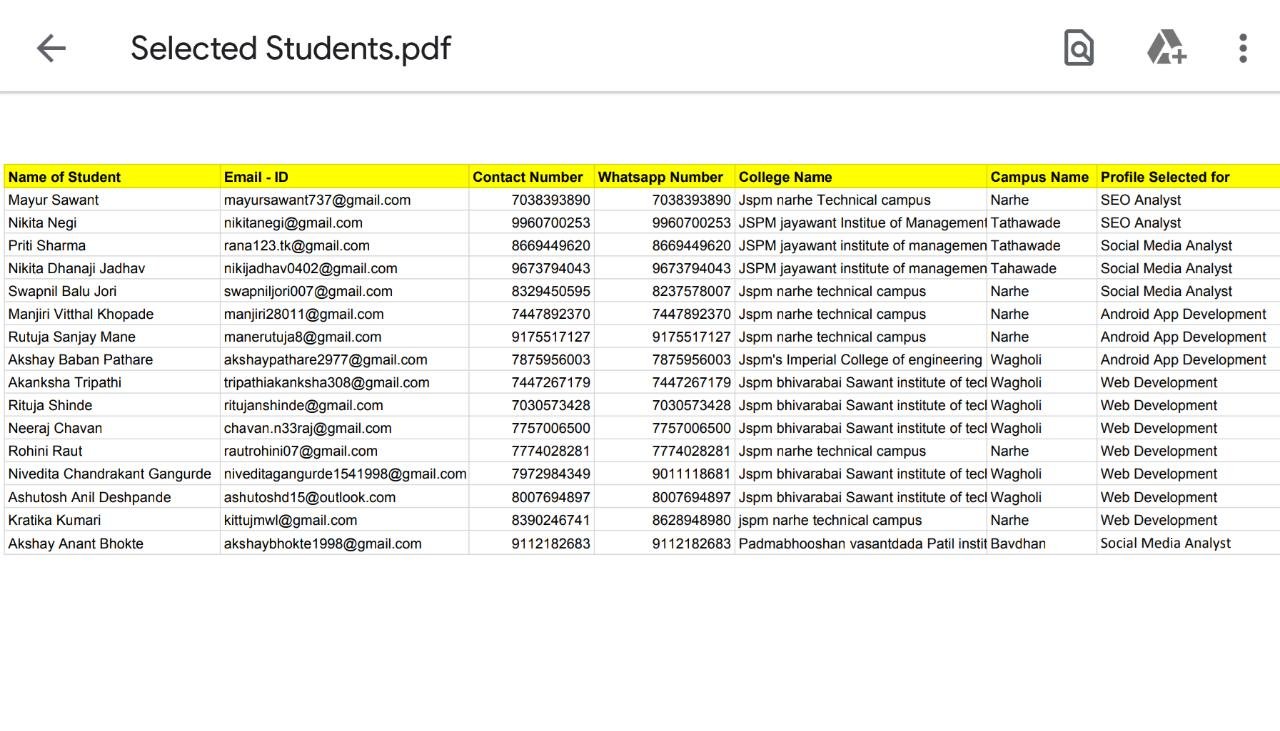Image resolution: width=1280 pixels, height=731 pixels.
Task: Tap the email akshaypathare2977@gmail.com
Action: tap(326, 360)
